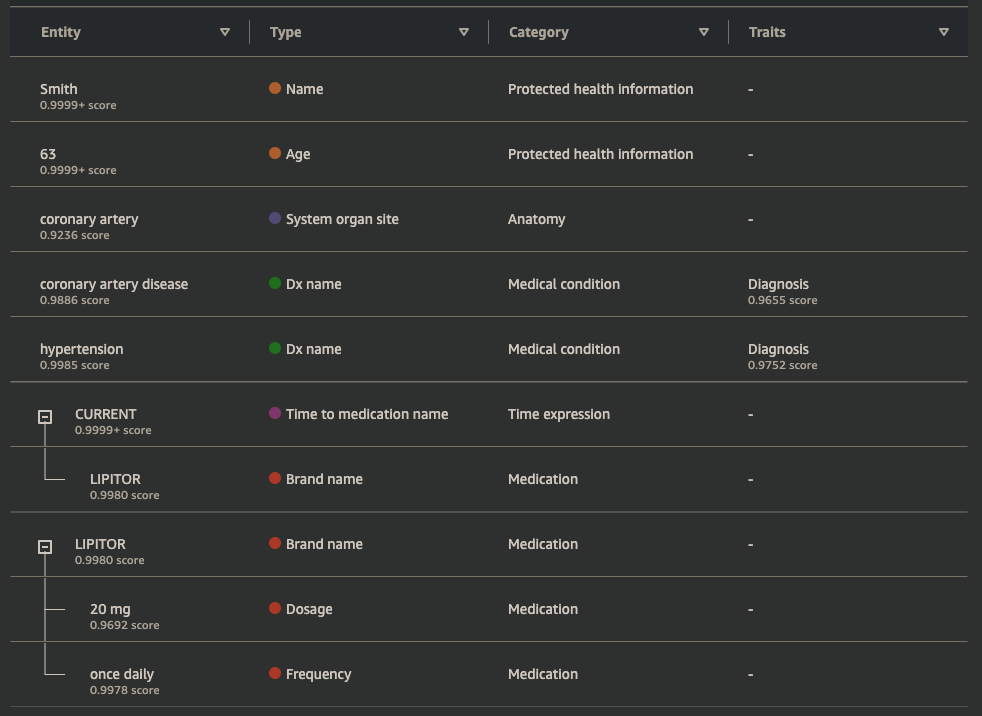Click the magenta dot beside Time to medication name
This screenshot has height=716, width=982.
click(275, 414)
